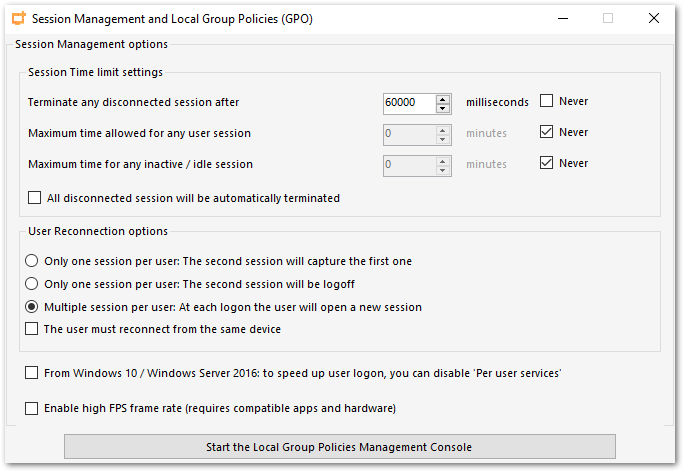Enable high FPS frame rate checkbox
Viewport: 684px width, 472px height.
(33, 408)
